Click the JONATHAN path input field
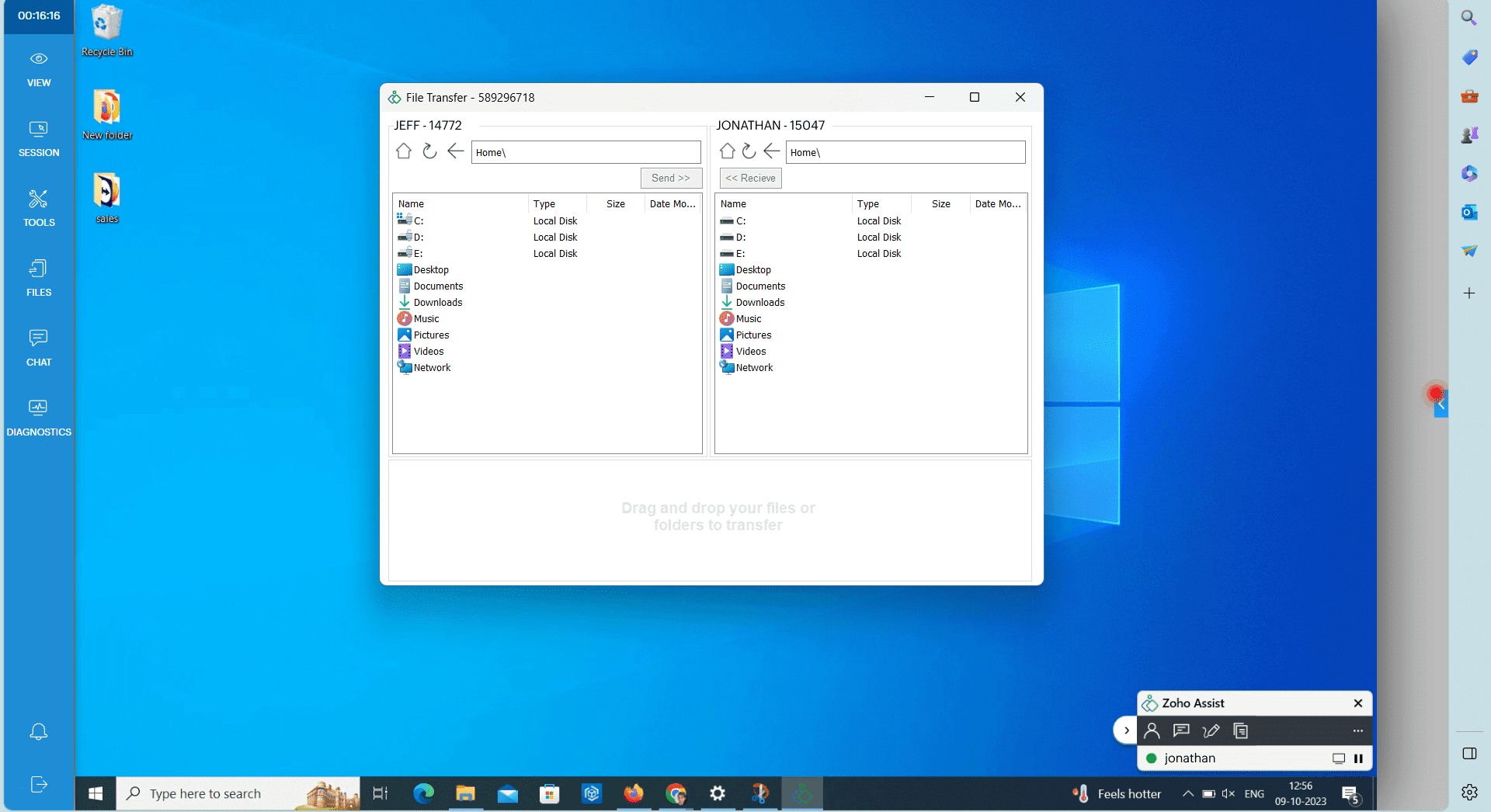1491x812 pixels. coord(905,152)
